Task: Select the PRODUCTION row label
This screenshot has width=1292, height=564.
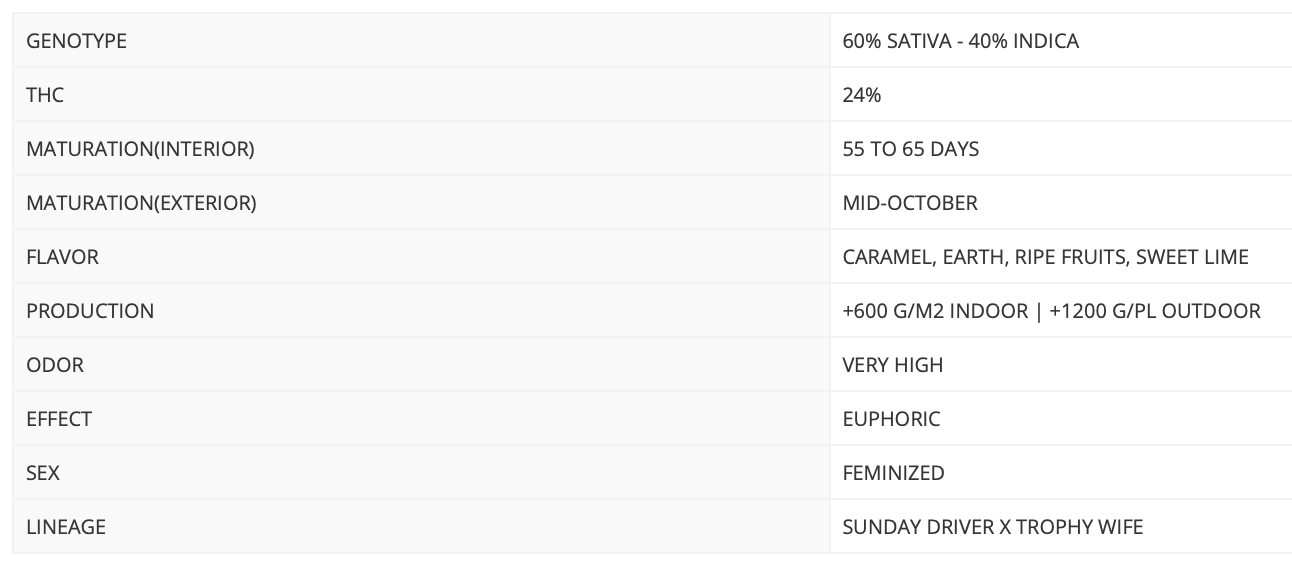Action: (90, 311)
